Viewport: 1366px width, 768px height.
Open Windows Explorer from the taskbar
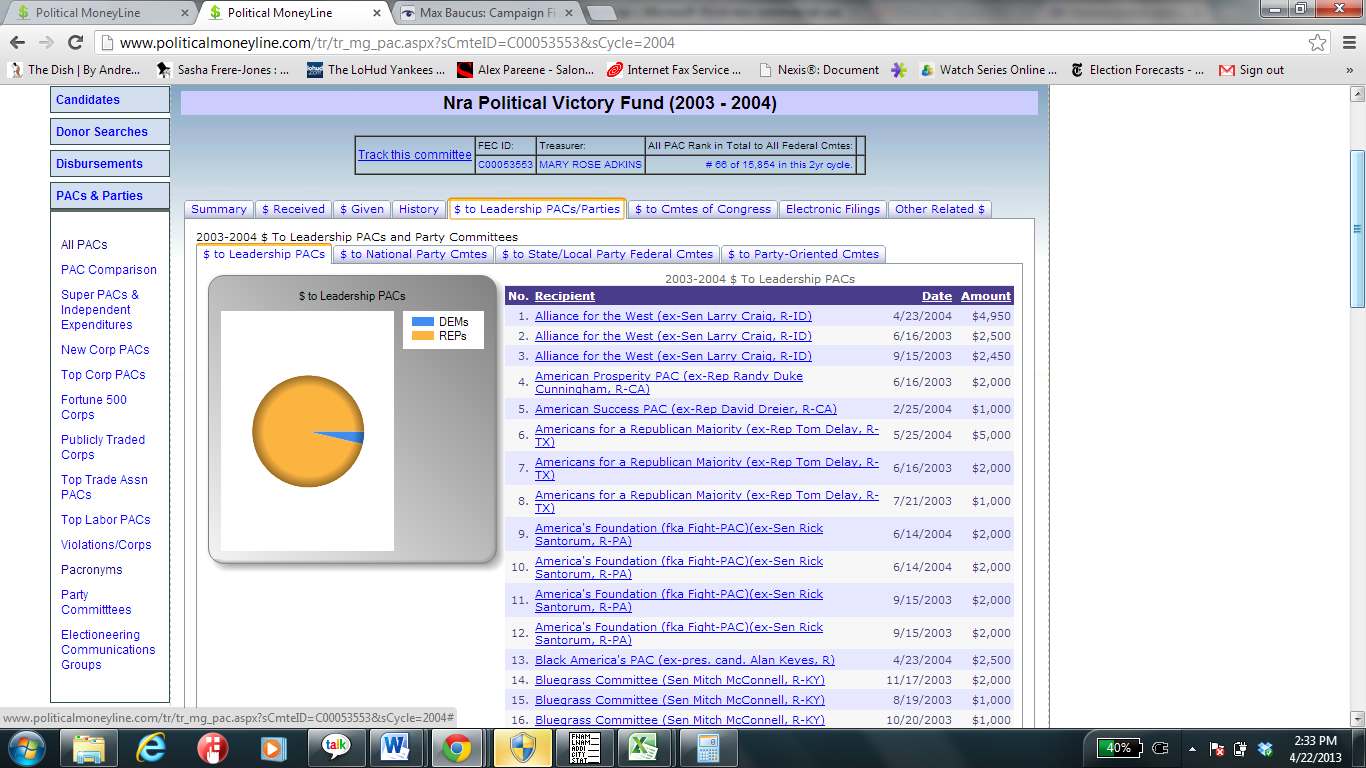pos(88,747)
